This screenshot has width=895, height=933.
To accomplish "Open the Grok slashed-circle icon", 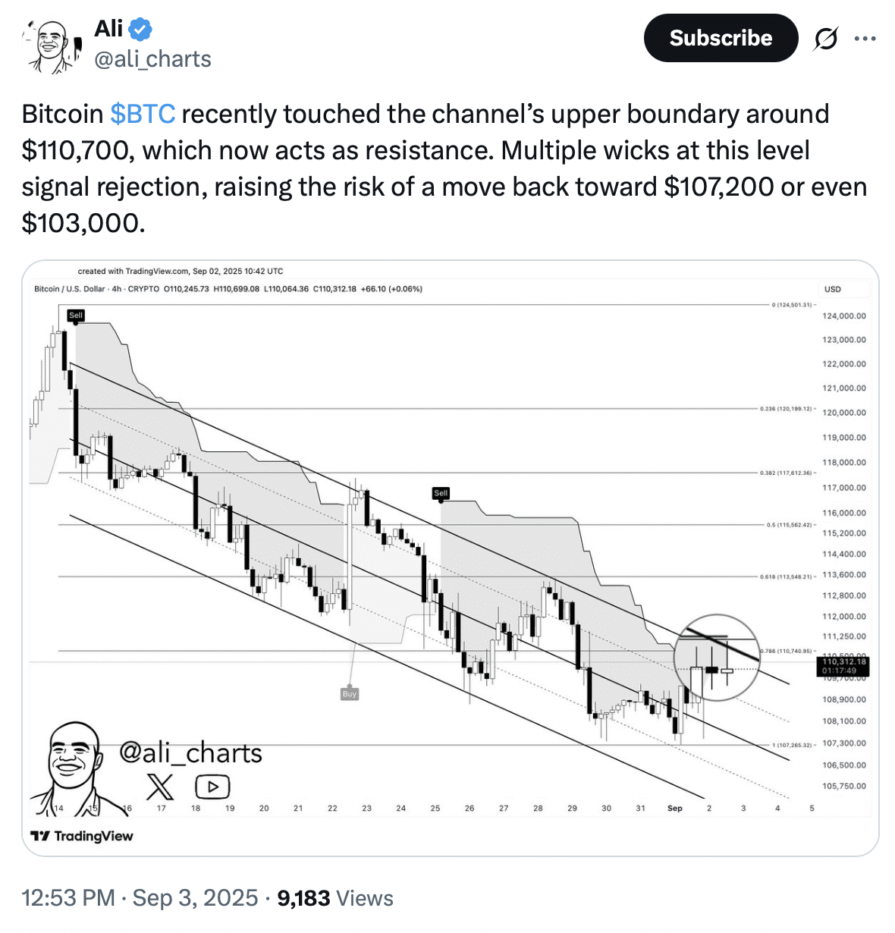I will [825, 39].
